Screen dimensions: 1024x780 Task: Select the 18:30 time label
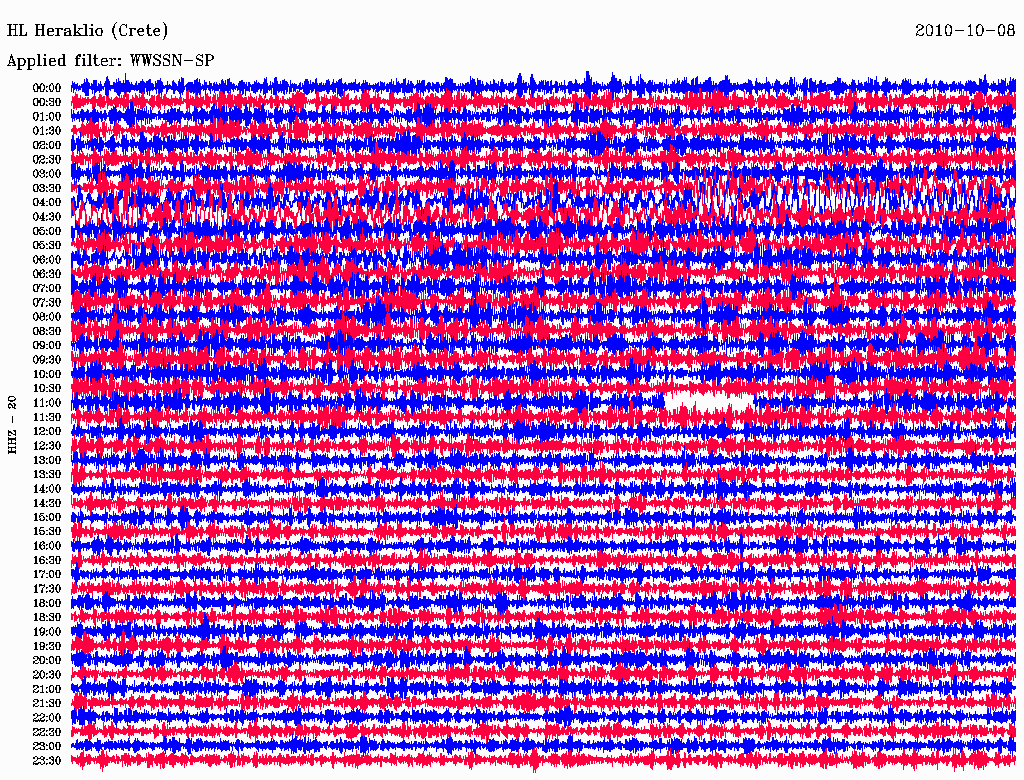pyautogui.click(x=47, y=617)
